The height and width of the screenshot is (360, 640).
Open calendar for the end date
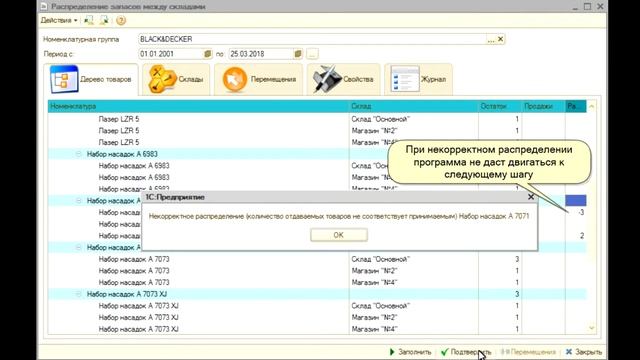[298, 54]
